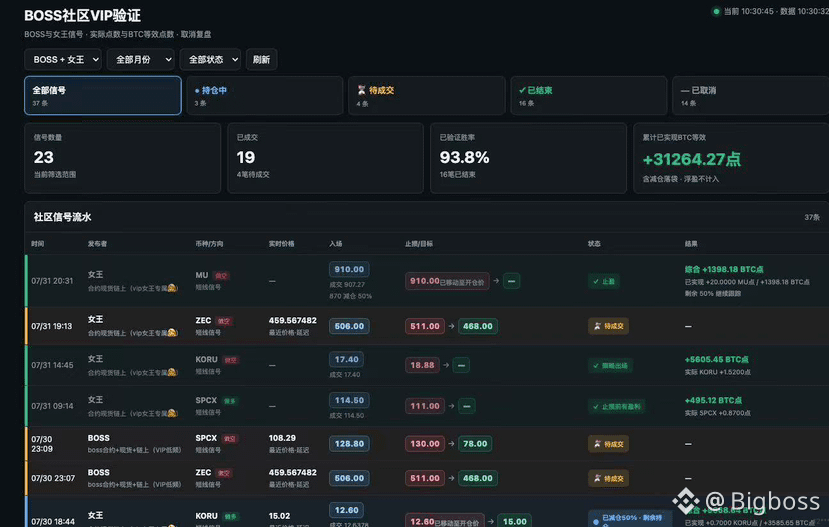Click the 做空 tag beside ZEC 07/30 23:07
The width and height of the screenshot is (829, 527).
224,473
